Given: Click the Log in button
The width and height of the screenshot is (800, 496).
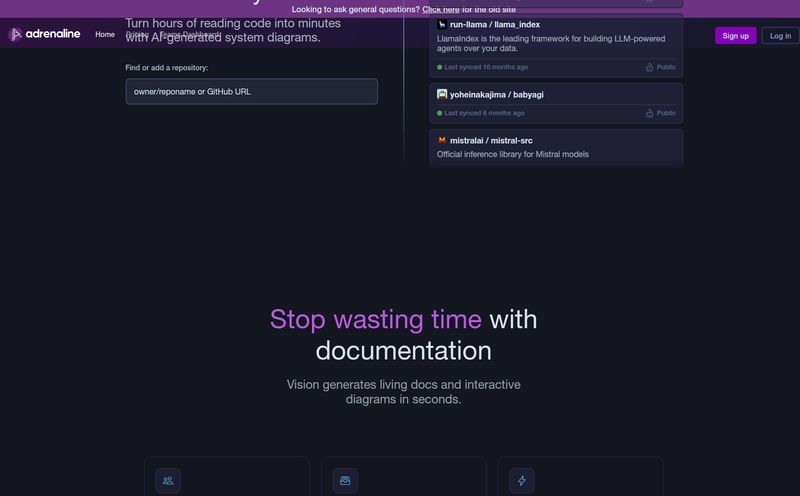Looking at the screenshot, I should [x=780, y=36].
